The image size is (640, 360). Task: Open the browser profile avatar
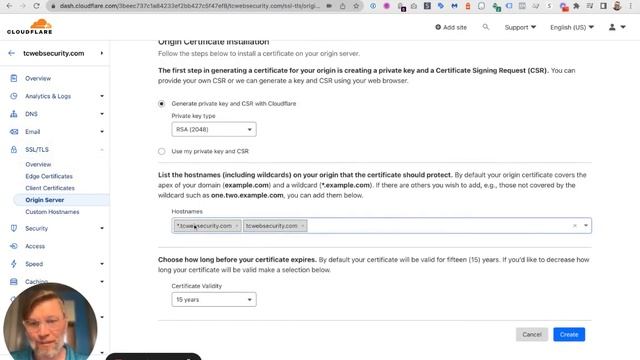tap(617, 6)
